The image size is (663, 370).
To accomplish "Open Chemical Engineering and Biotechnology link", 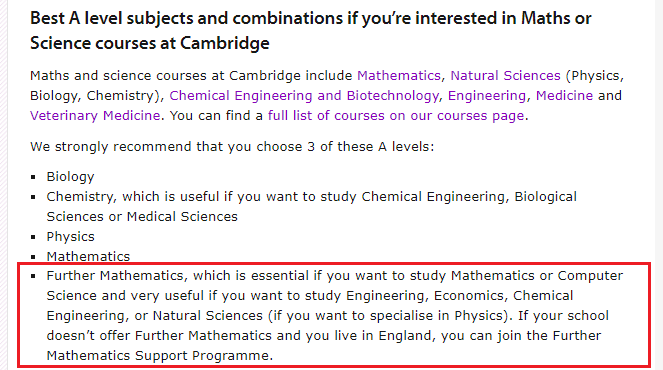I will coord(304,96).
